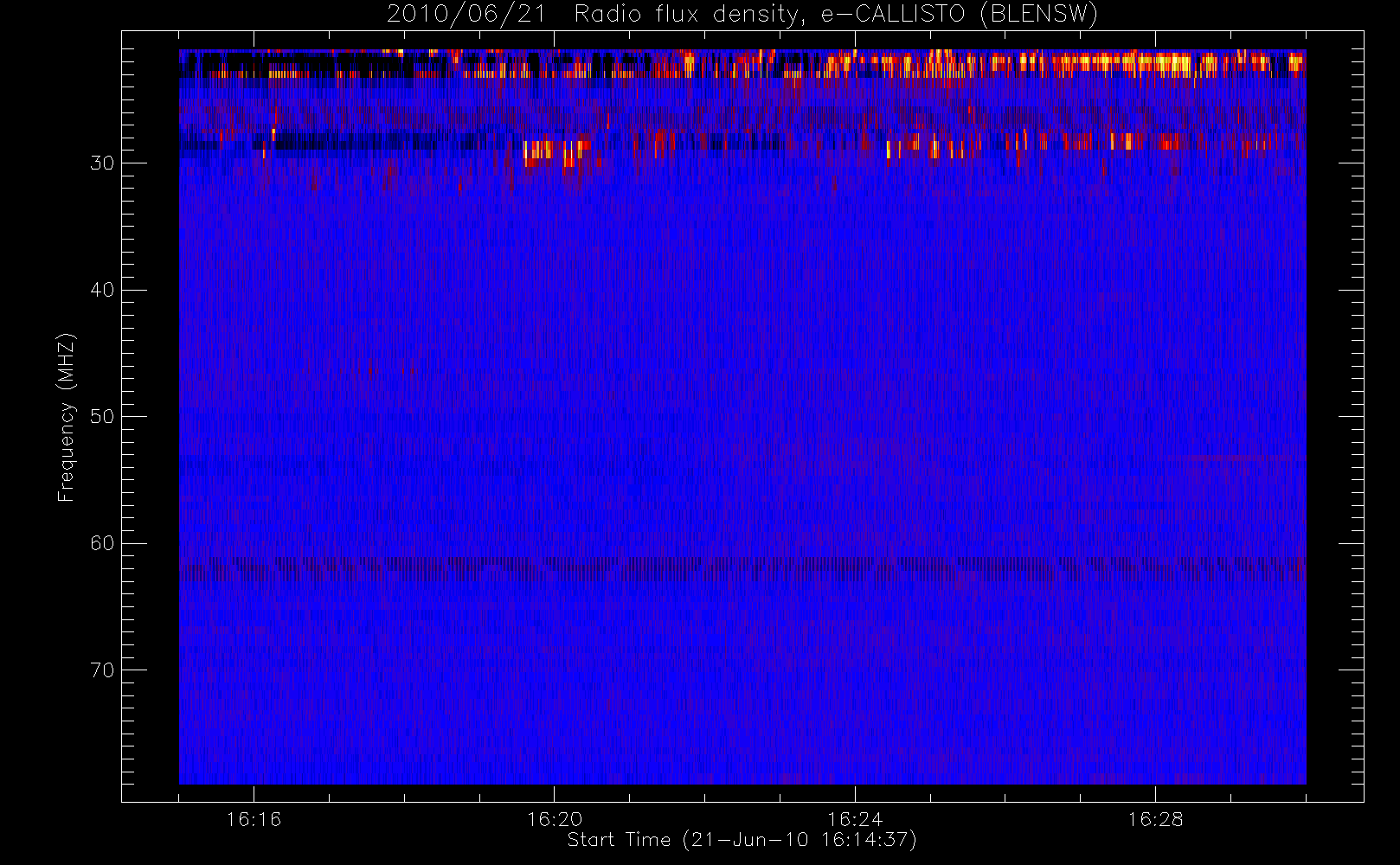Click the 70 frequency tick label

[102, 670]
